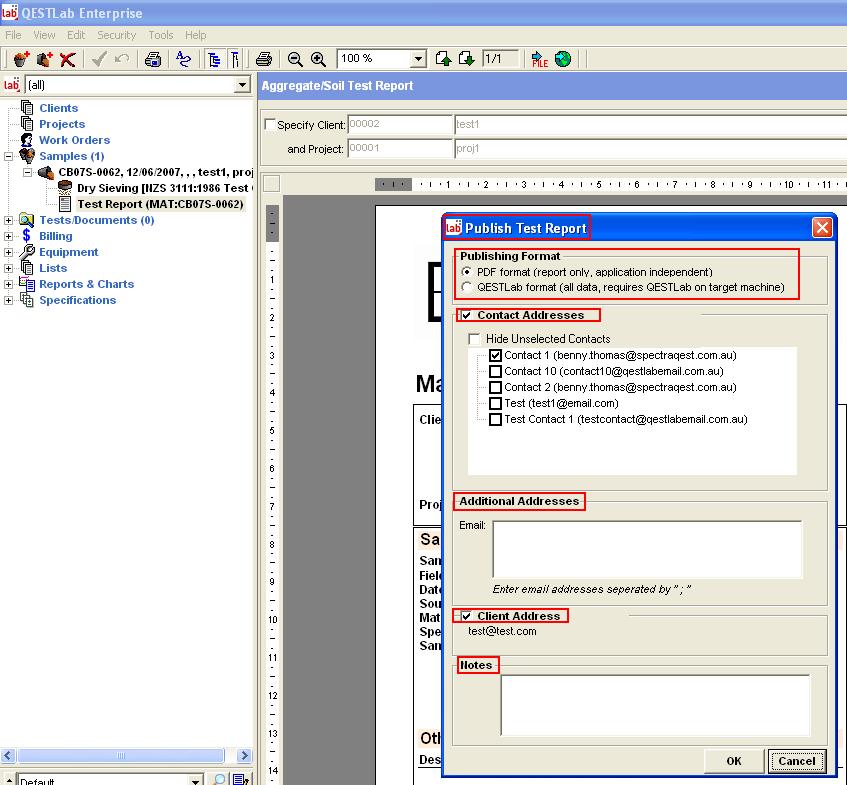Open the Tools menu
Screen dimensions: 847x785
click(160, 35)
